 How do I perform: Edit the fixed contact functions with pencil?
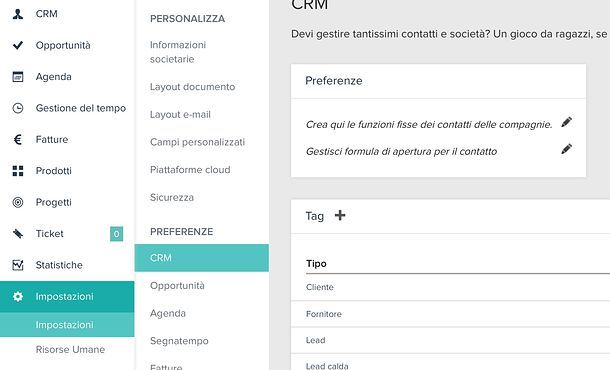tap(566, 122)
